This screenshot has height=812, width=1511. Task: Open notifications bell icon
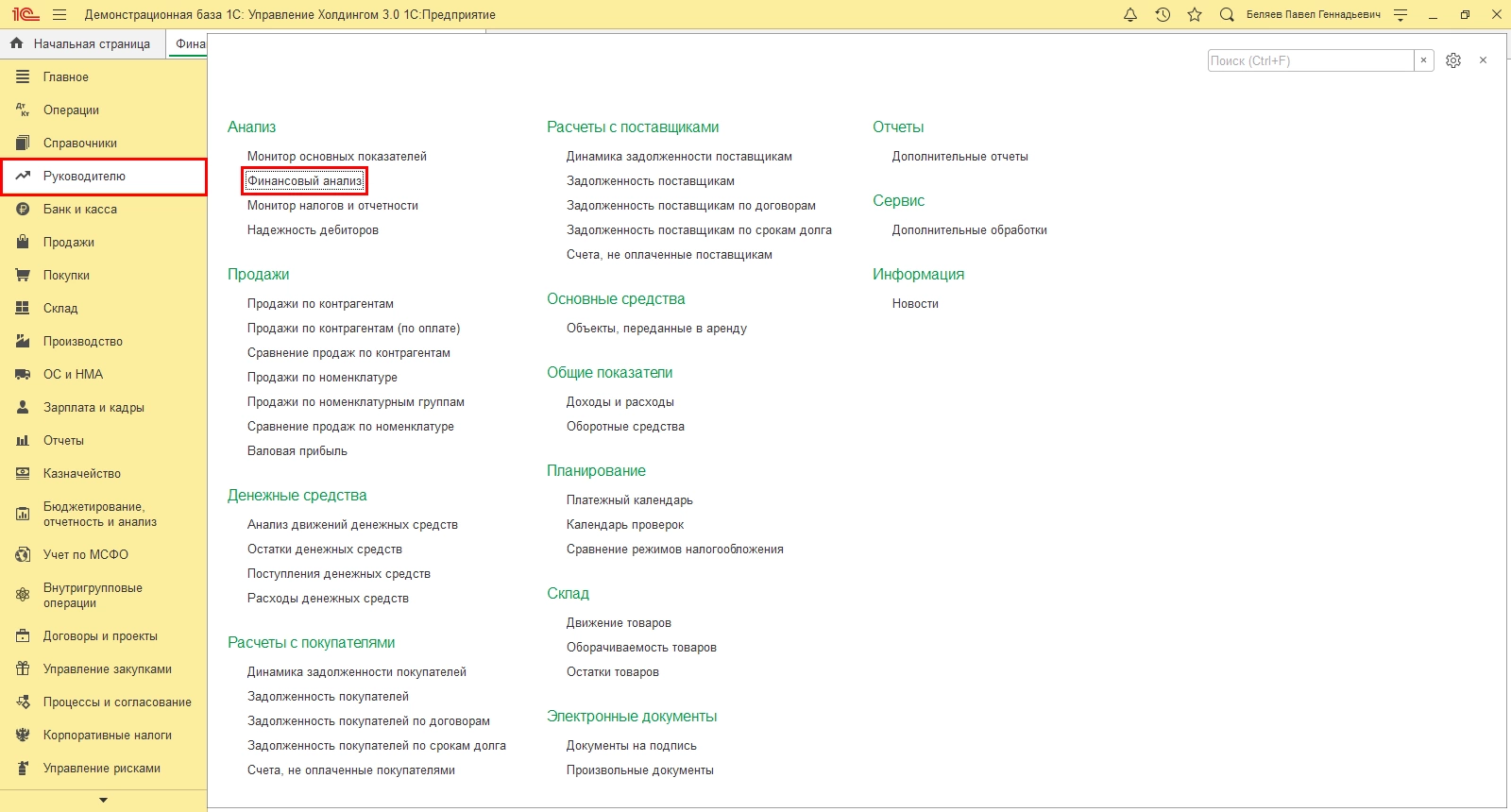coord(1130,15)
